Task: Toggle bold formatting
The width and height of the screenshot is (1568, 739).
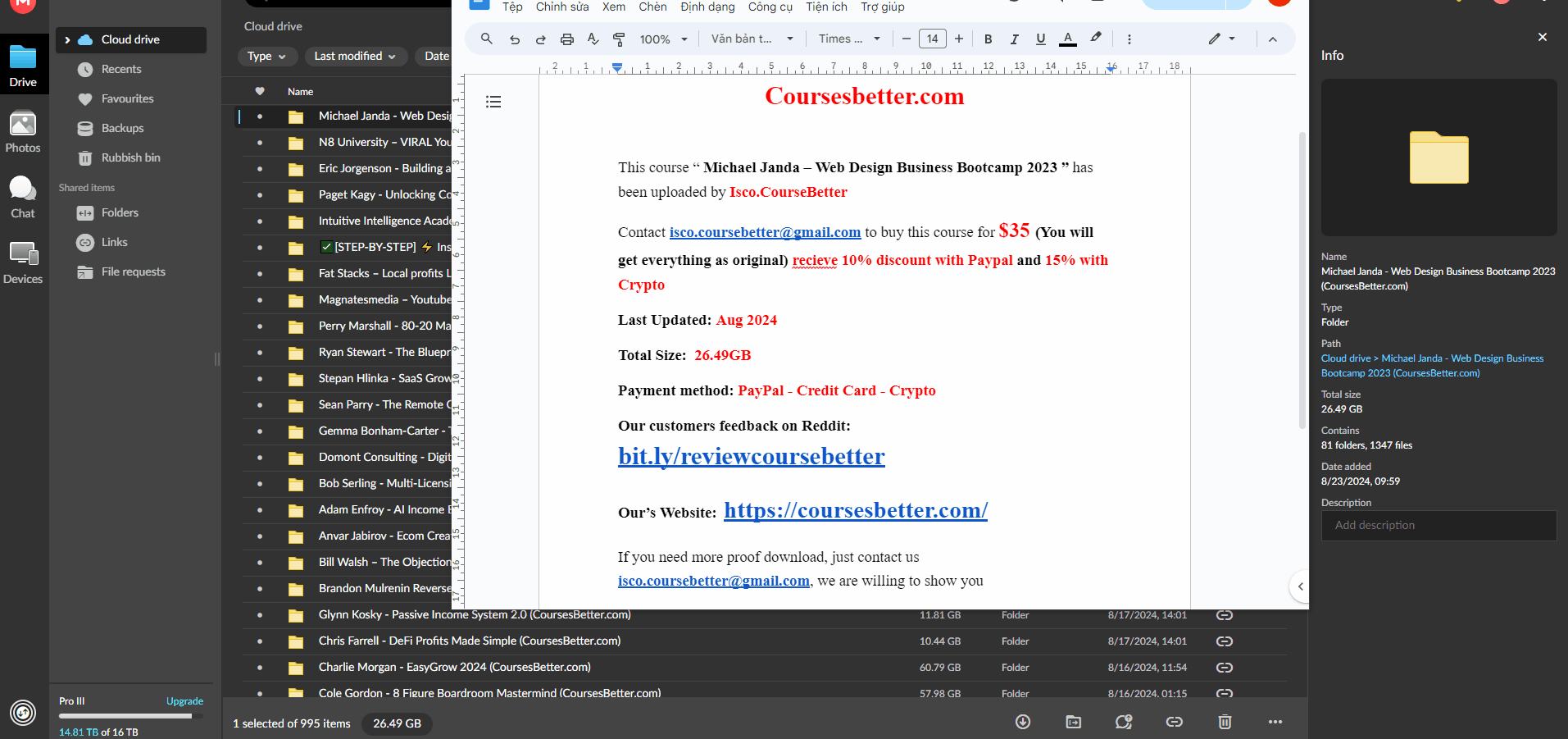Action: tap(988, 39)
